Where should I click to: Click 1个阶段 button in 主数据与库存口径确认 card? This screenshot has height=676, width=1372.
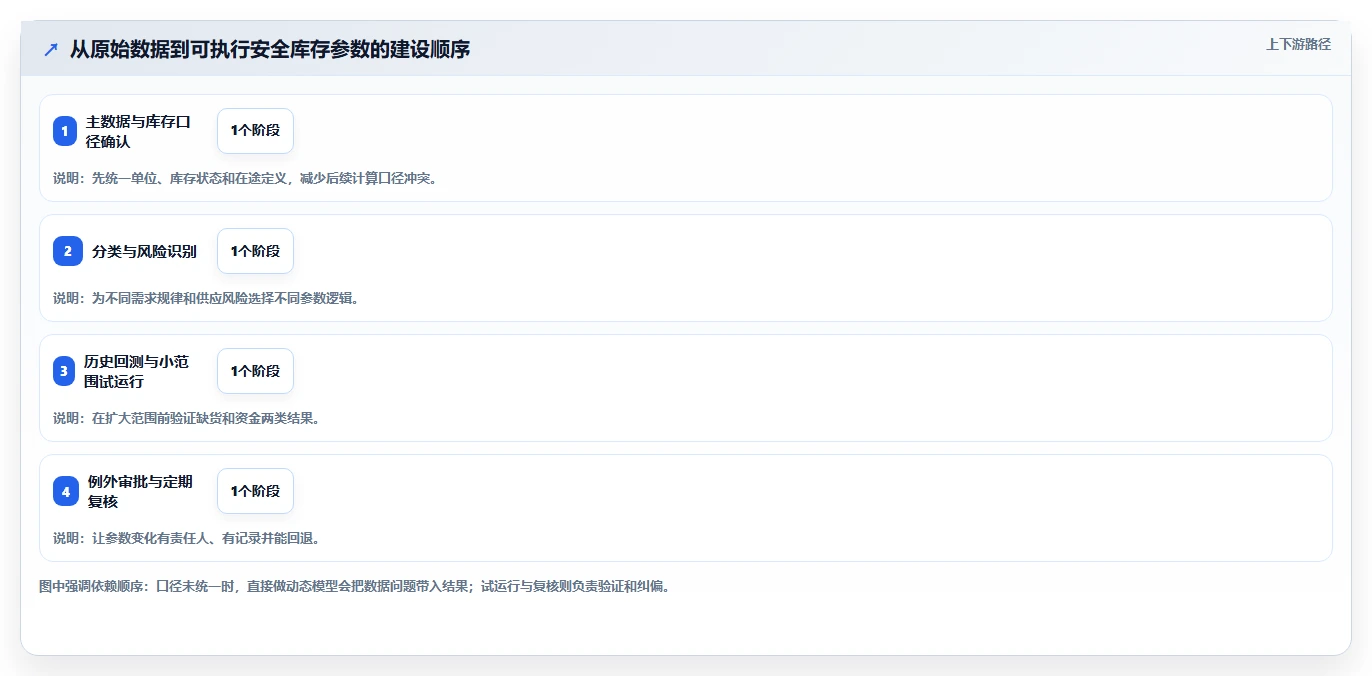[255, 131]
